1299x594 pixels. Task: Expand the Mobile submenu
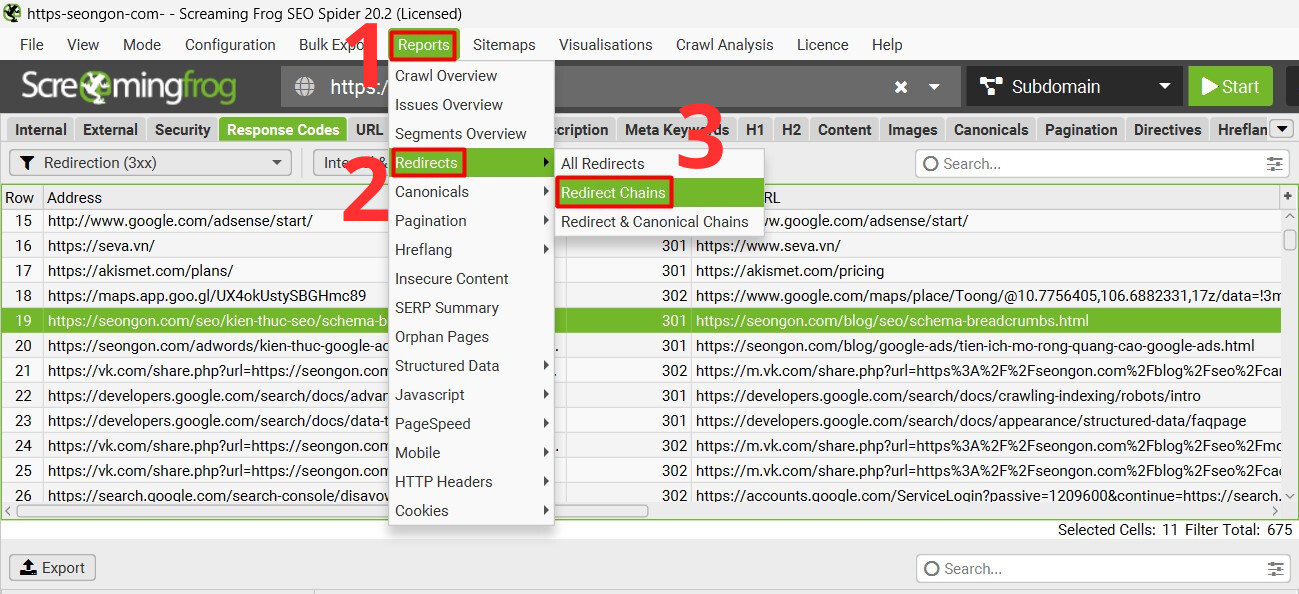coord(471,453)
